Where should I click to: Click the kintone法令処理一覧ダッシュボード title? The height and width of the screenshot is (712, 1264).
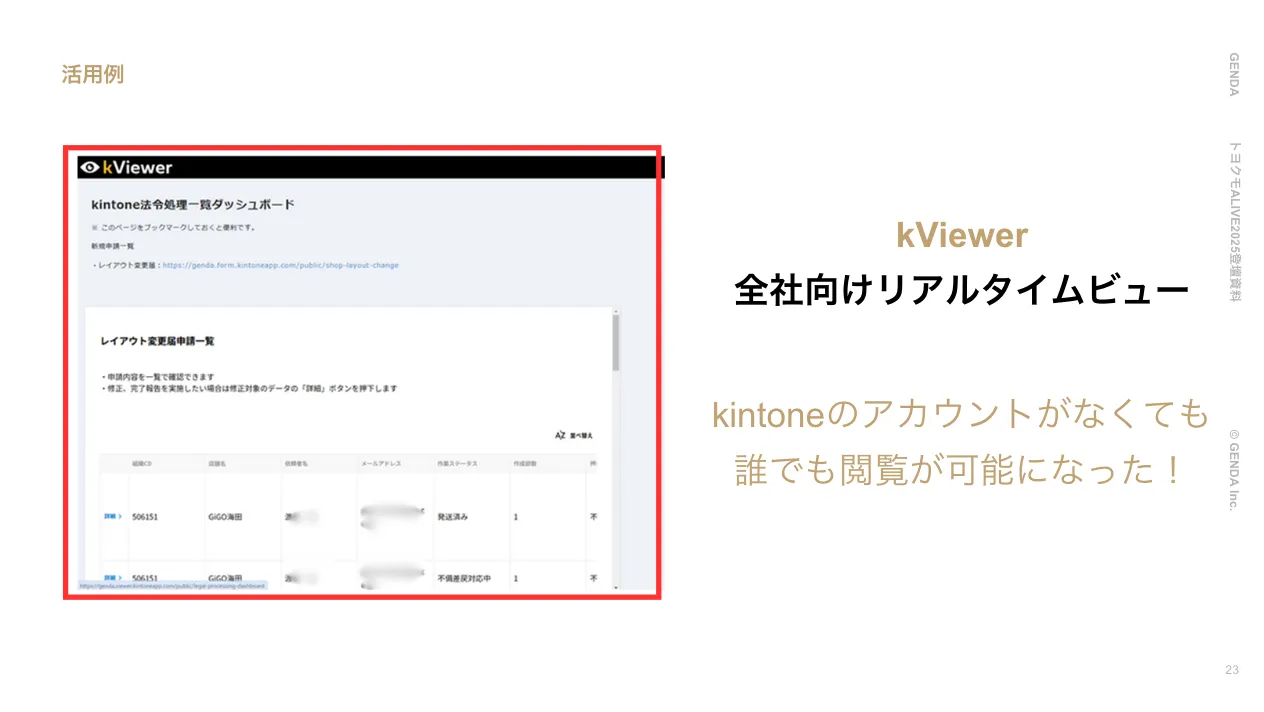point(193,204)
